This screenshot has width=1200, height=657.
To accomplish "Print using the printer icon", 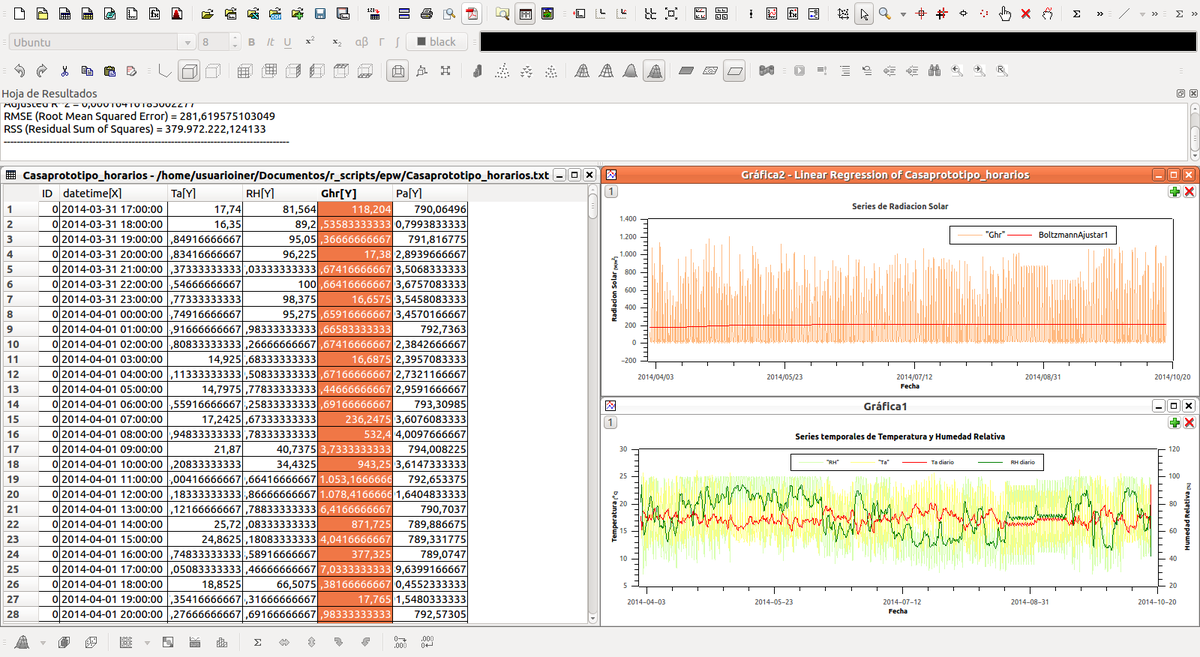I will (x=427, y=15).
